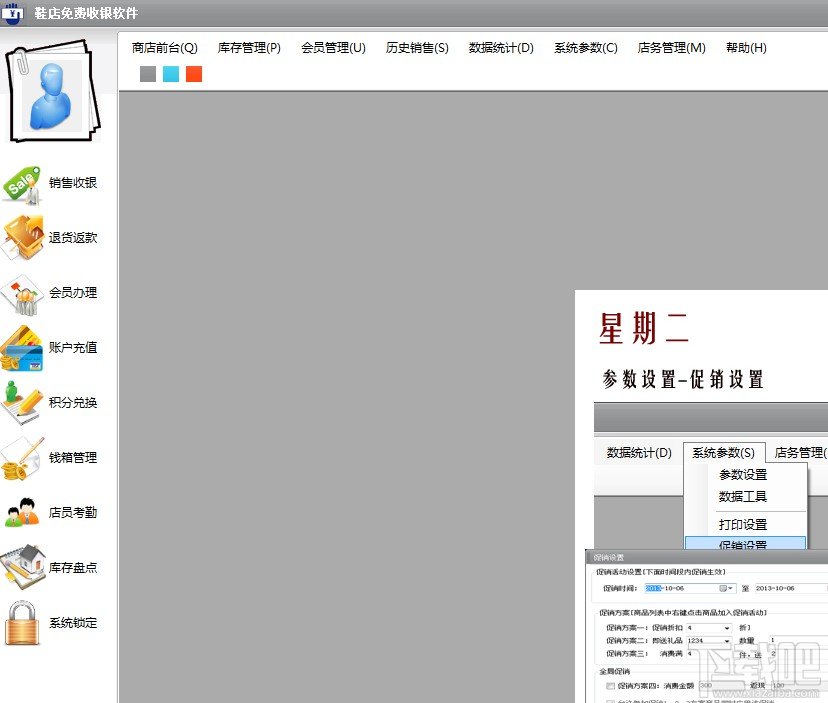Open the 店务管理(M) menu in main menu bar
Viewport: 828px width, 703px height.
[672, 48]
